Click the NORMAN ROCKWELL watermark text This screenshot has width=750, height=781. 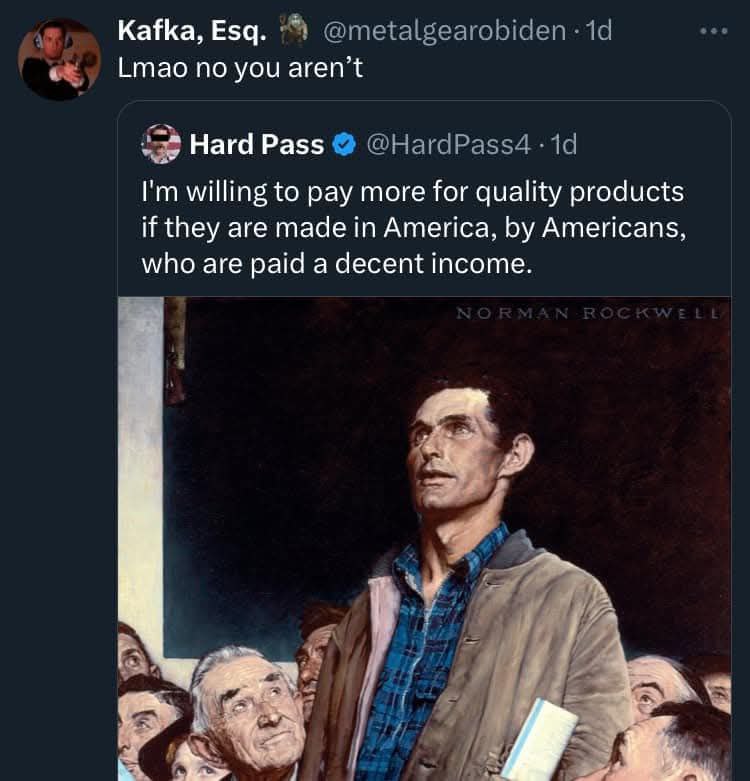589,313
